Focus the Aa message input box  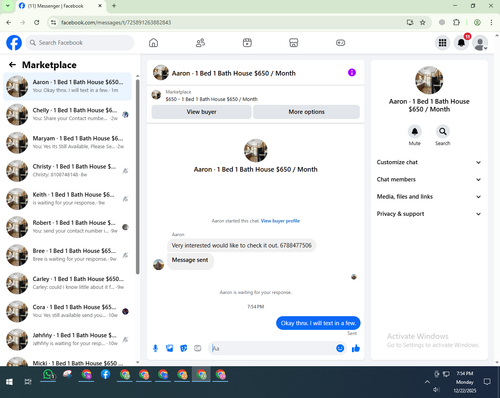coord(272,349)
